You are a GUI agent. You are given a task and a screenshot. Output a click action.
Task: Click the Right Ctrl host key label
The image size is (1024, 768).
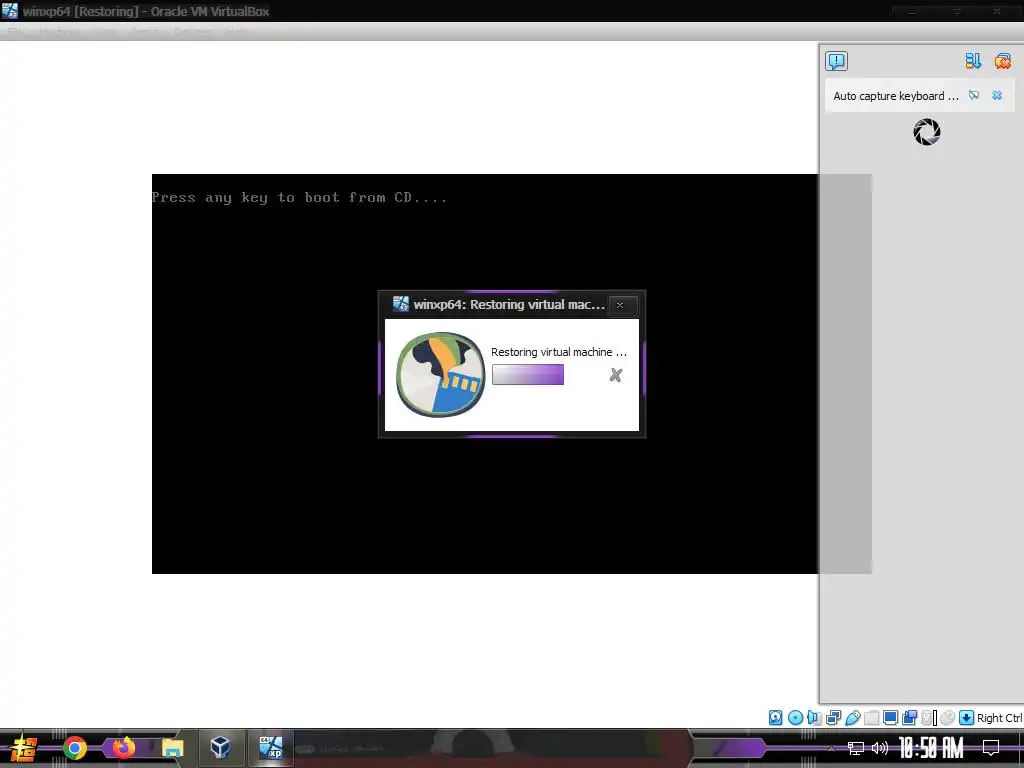tap(999, 718)
